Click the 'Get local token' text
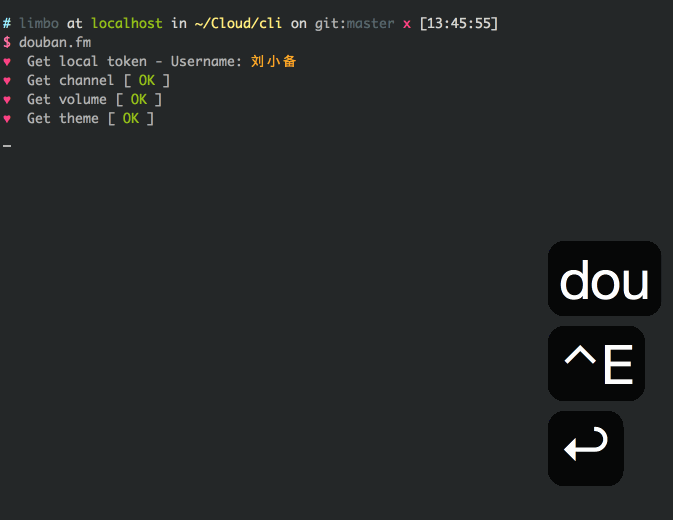The image size is (673, 520). coord(87,61)
